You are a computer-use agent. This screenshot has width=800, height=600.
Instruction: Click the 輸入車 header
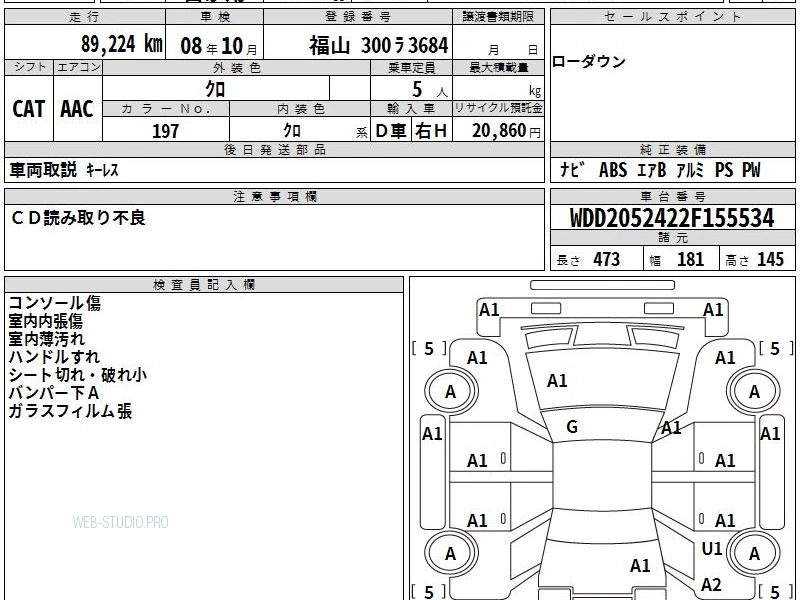point(411,109)
